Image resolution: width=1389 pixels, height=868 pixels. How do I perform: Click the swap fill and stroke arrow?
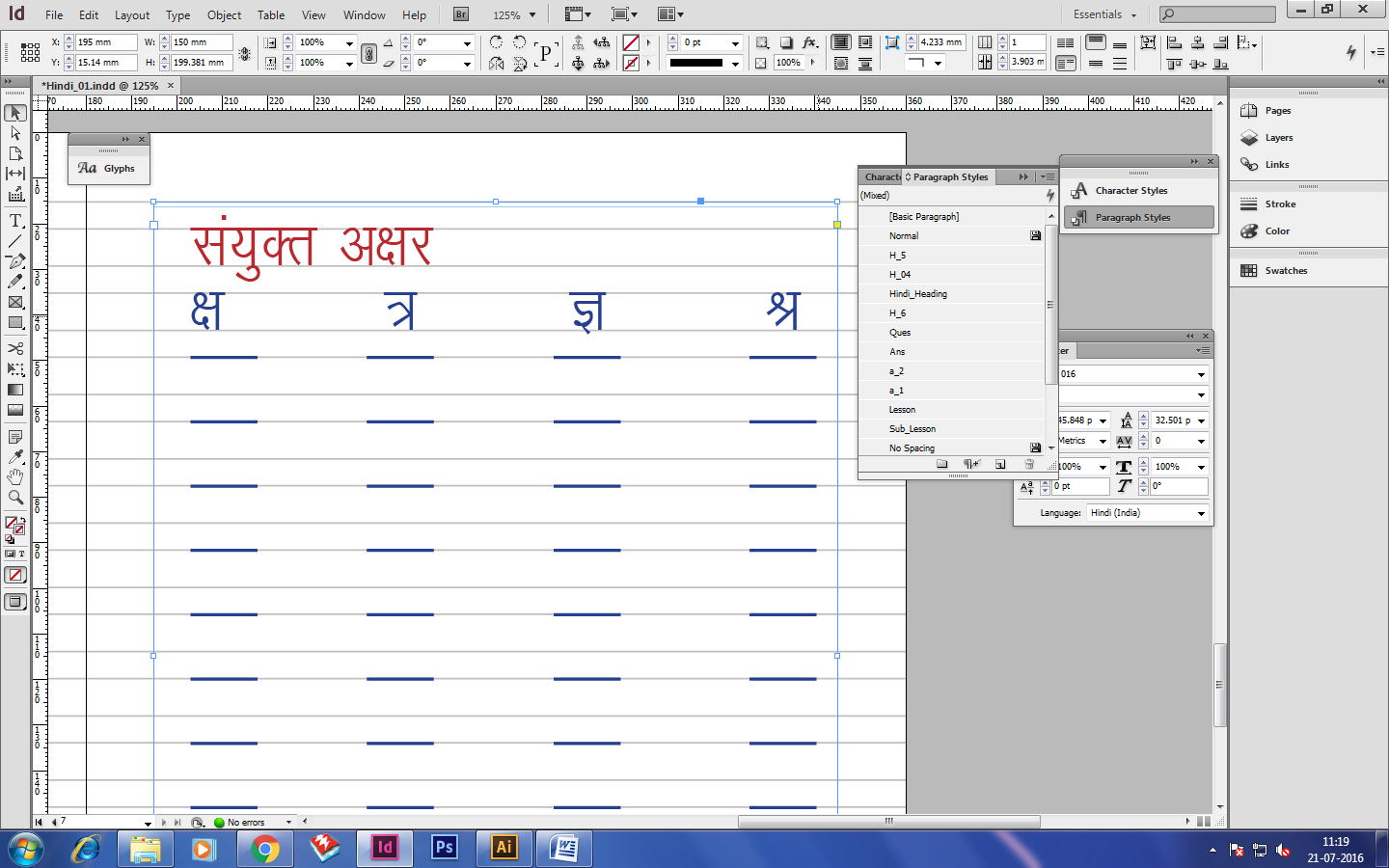[x=21, y=521]
